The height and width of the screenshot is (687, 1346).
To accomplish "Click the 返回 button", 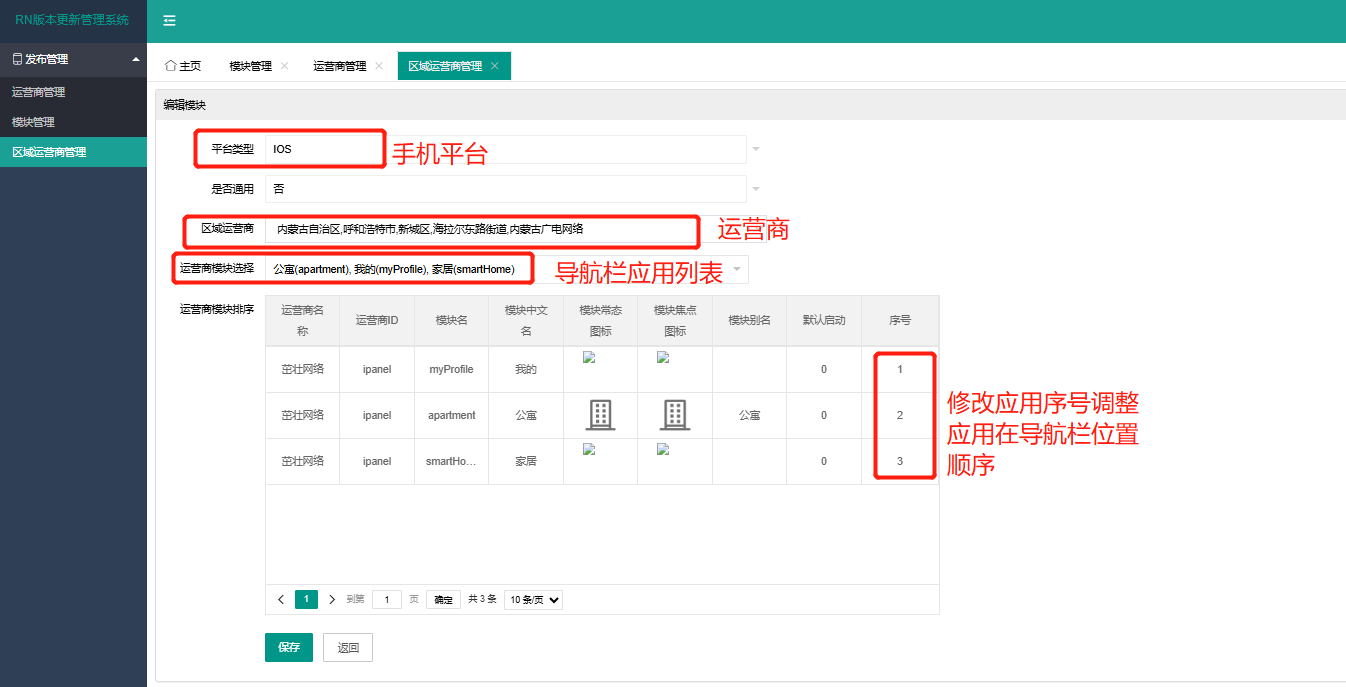I will click(x=348, y=647).
